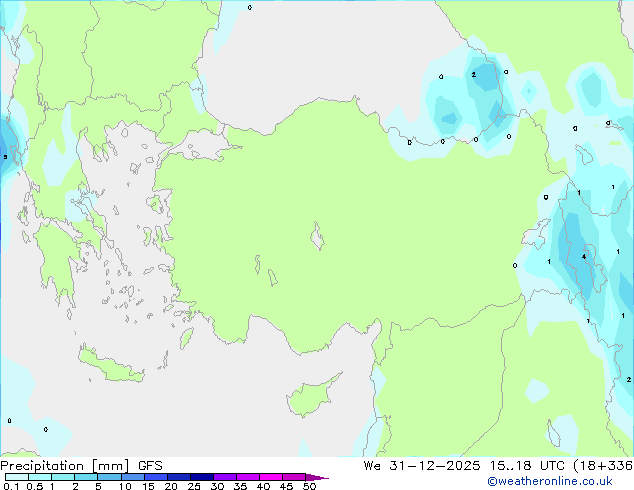Select the 30–35 mm purple legend swatch
The image size is (634, 490).
(225, 477)
